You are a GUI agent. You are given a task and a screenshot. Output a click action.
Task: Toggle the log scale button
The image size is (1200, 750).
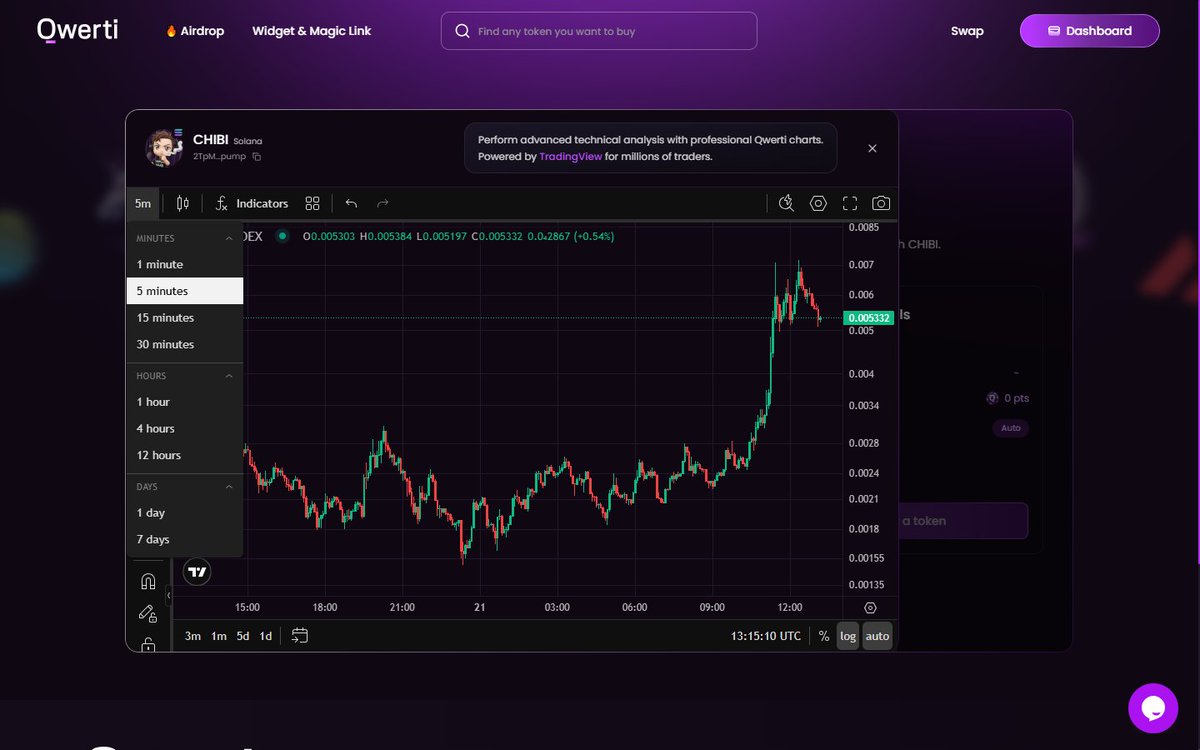(848, 636)
